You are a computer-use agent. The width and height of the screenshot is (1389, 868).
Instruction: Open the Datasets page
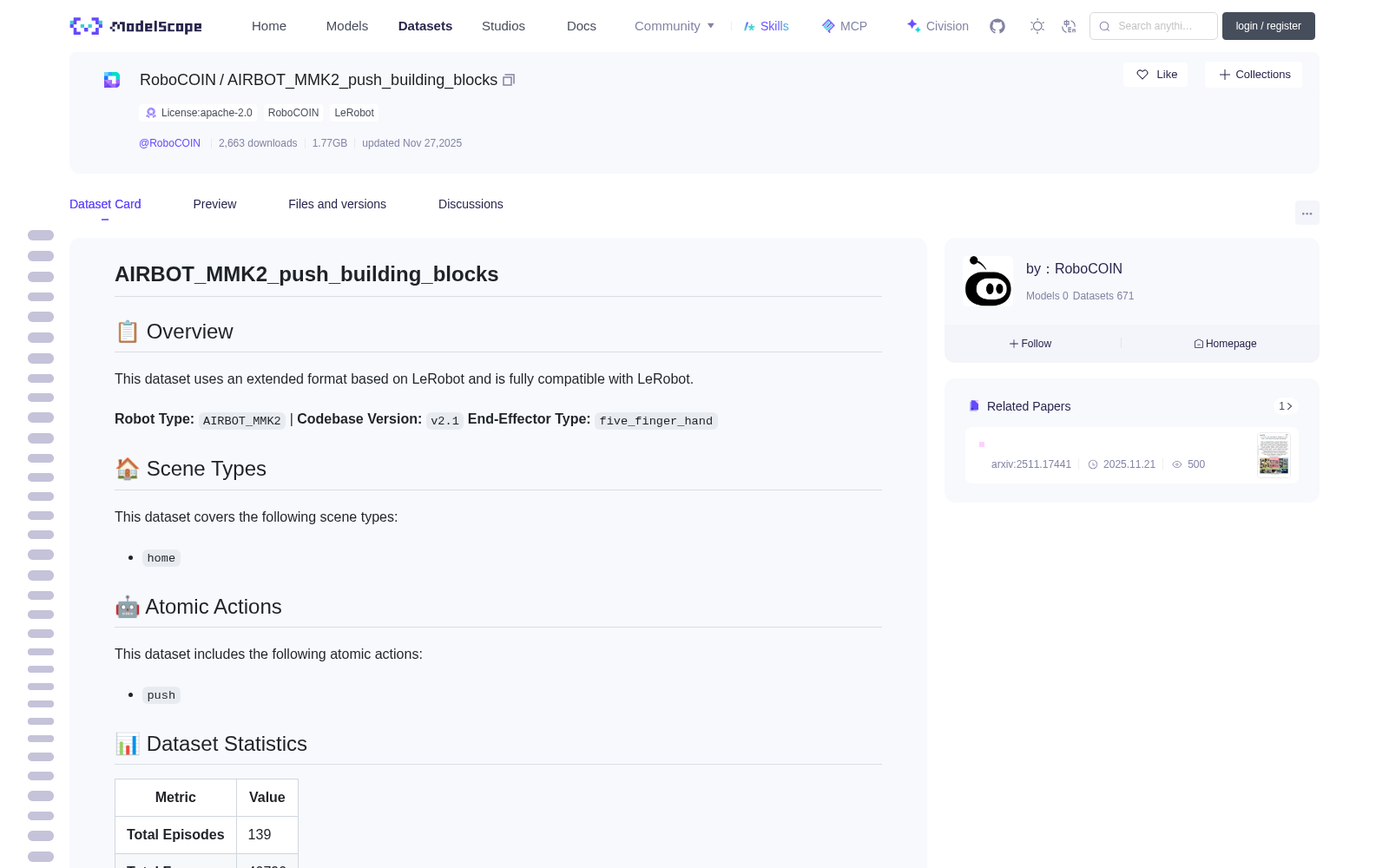(425, 26)
